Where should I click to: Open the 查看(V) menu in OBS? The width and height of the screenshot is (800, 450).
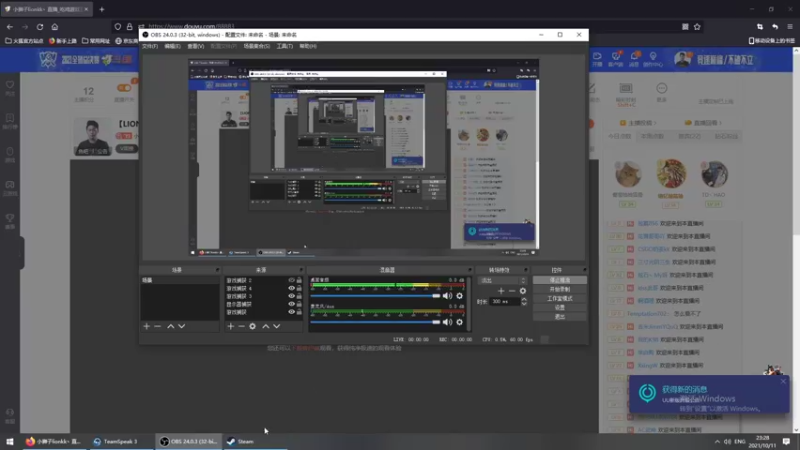pos(195,46)
